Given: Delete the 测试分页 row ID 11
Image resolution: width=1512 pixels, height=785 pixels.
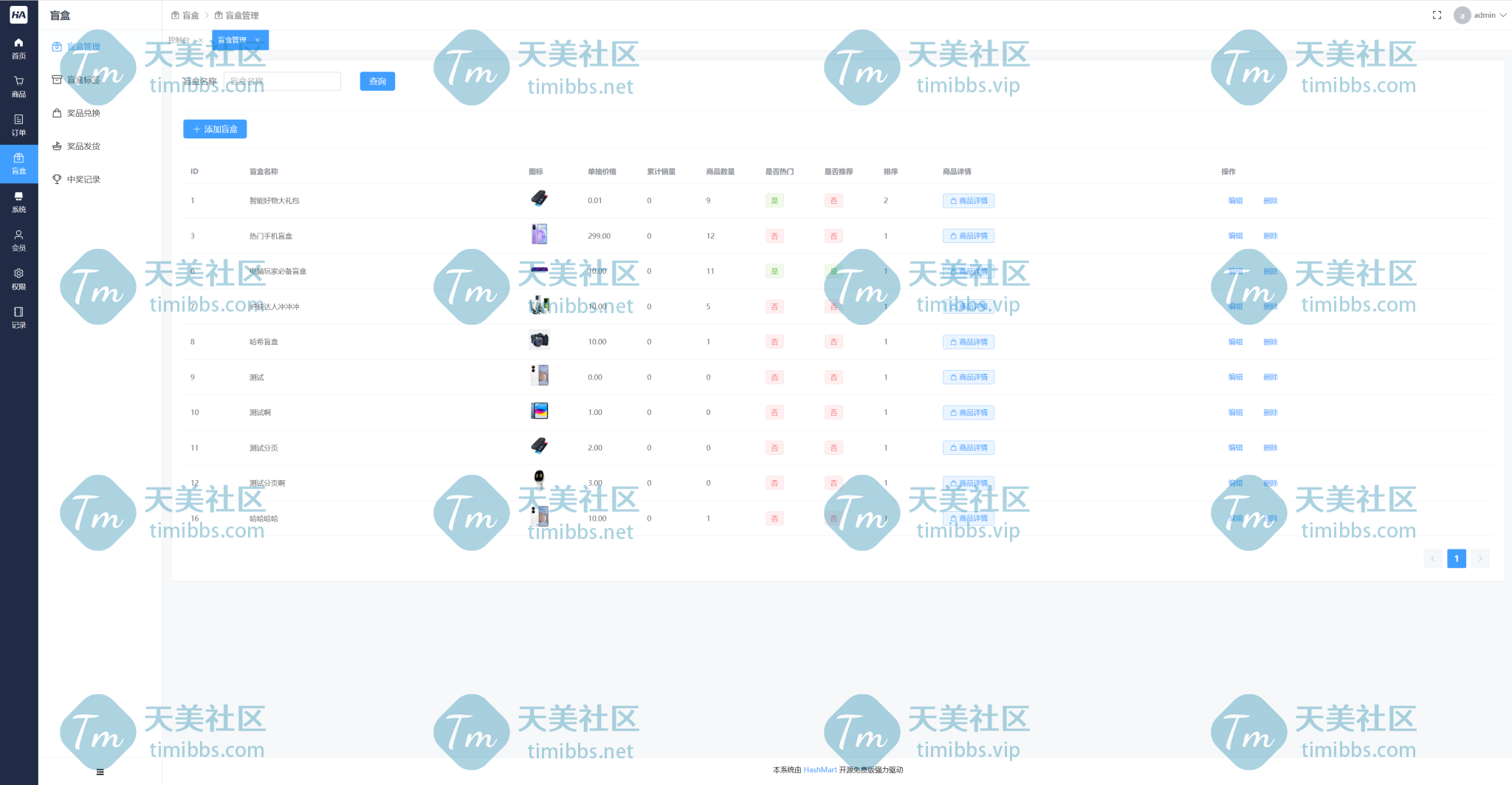Looking at the screenshot, I should (x=1270, y=448).
